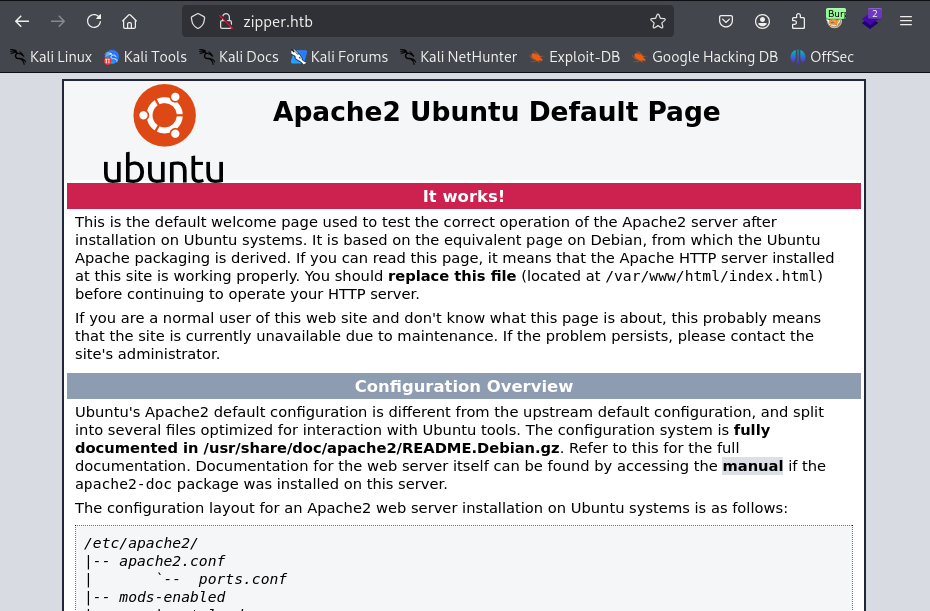This screenshot has width=930, height=611.
Task: Click the Apache2 Ubuntu Default Page heading
Action: 496,112
